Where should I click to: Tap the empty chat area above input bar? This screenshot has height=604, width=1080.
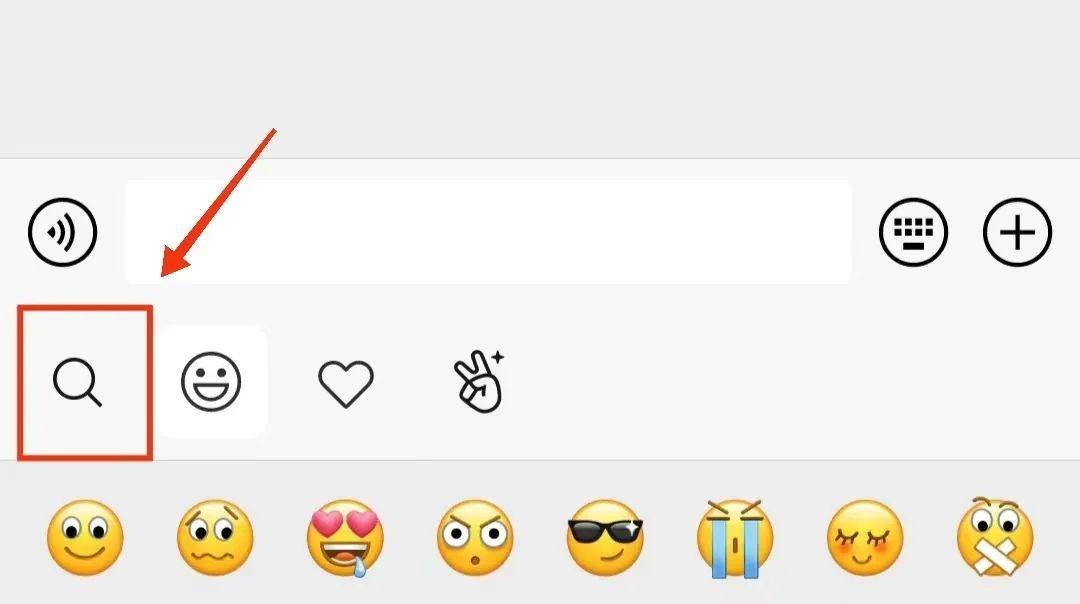click(540, 79)
